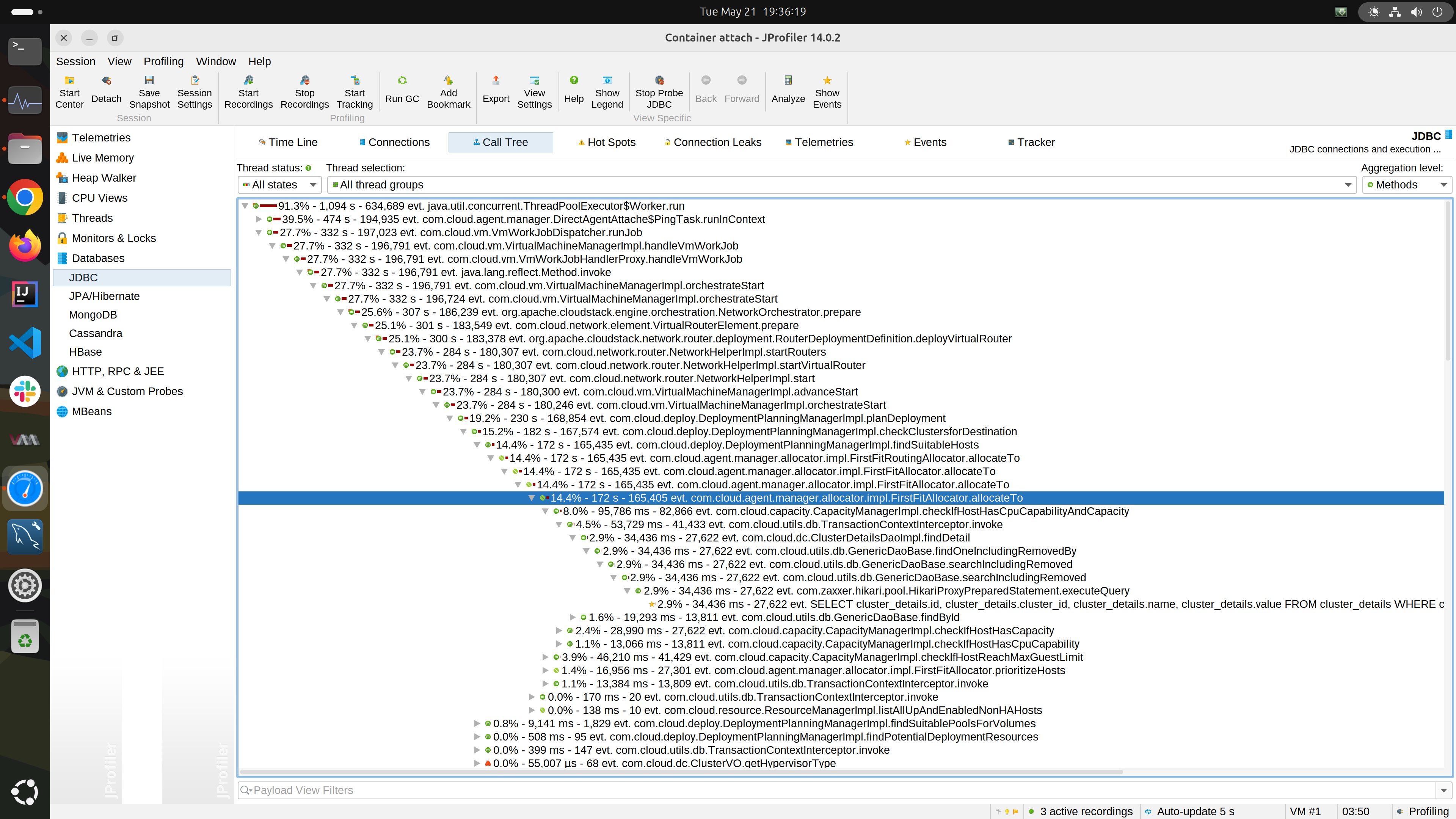The image size is (1456, 819).
Task: Click the horizontal scrollbar of the call tree
Action: pyautogui.click(x=678, y=772)
